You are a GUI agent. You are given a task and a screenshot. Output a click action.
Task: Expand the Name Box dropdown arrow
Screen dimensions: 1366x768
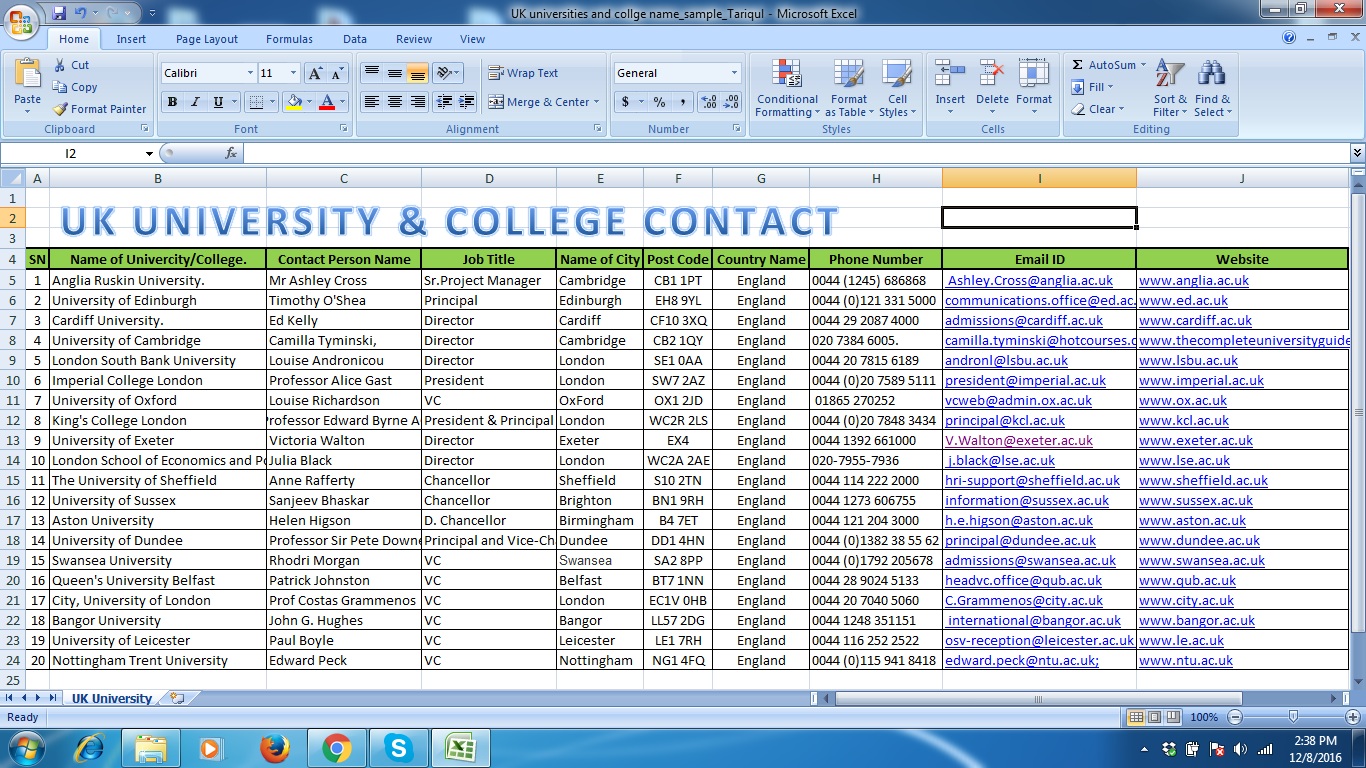pyautogui.click(x=149, y=153)
